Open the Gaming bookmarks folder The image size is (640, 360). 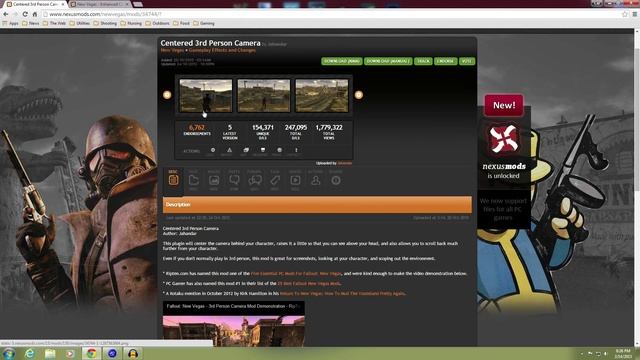point(204,23)
